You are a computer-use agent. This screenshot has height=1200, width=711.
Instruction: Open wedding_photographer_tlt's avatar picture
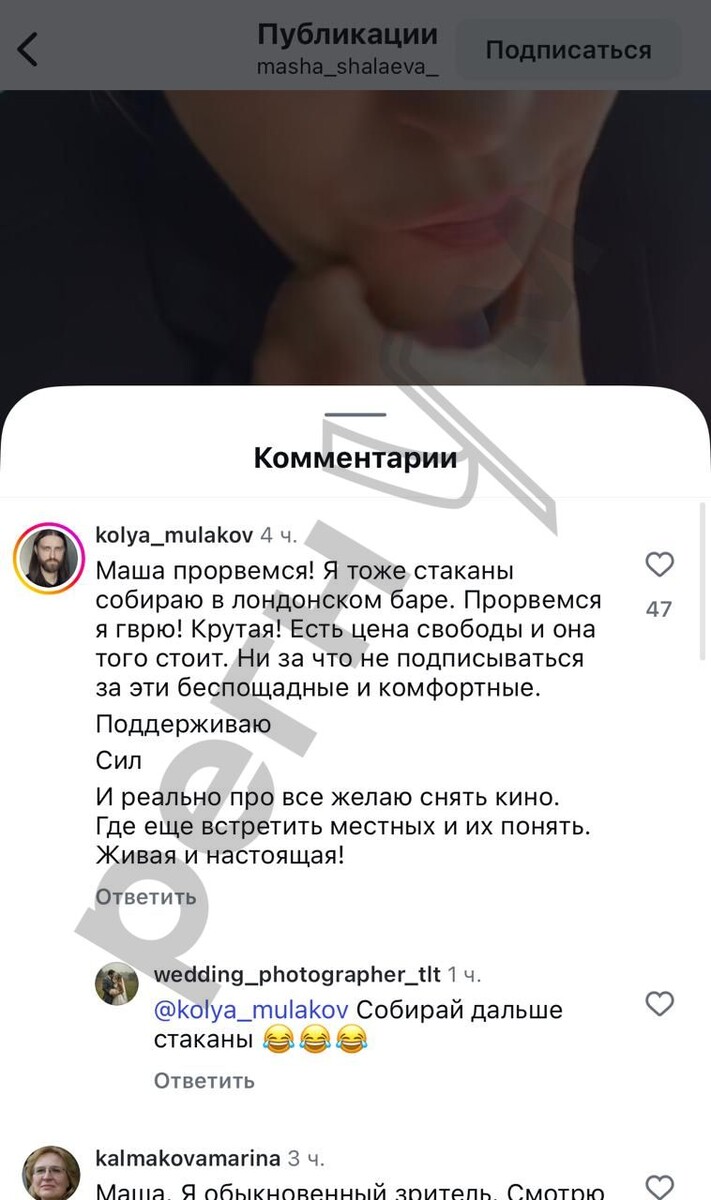pos(116,983)
